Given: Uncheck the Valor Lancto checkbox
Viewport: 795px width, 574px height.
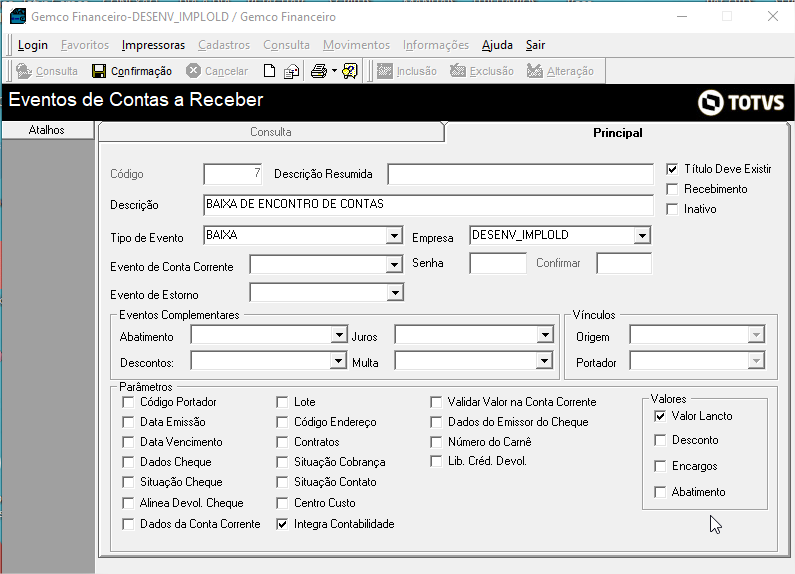Looking at the screenshot, I should (660, 416).
